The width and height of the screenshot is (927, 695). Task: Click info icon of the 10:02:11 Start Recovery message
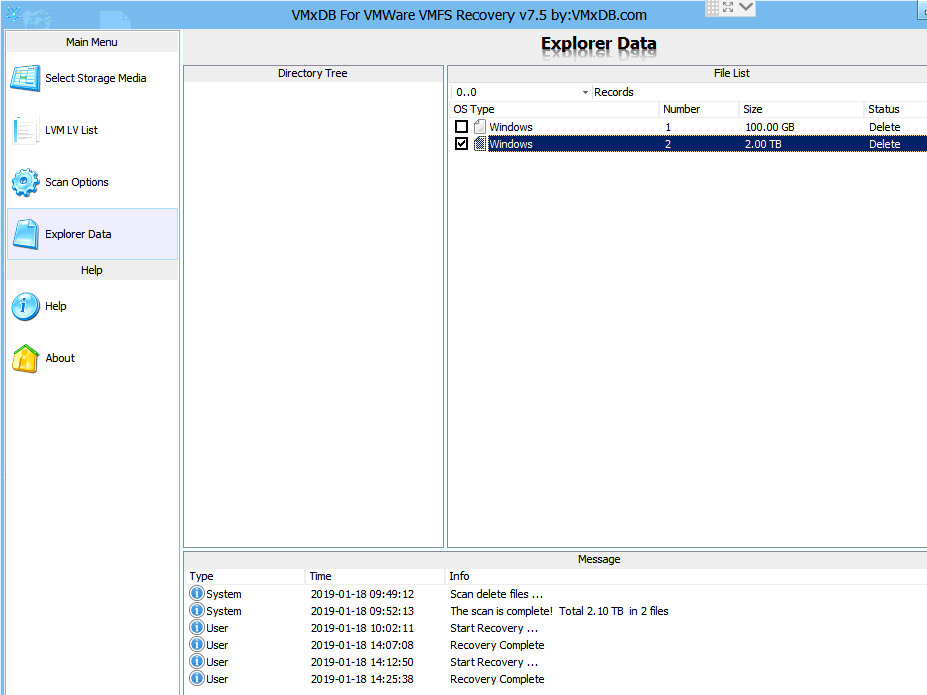tap(197, 627)
